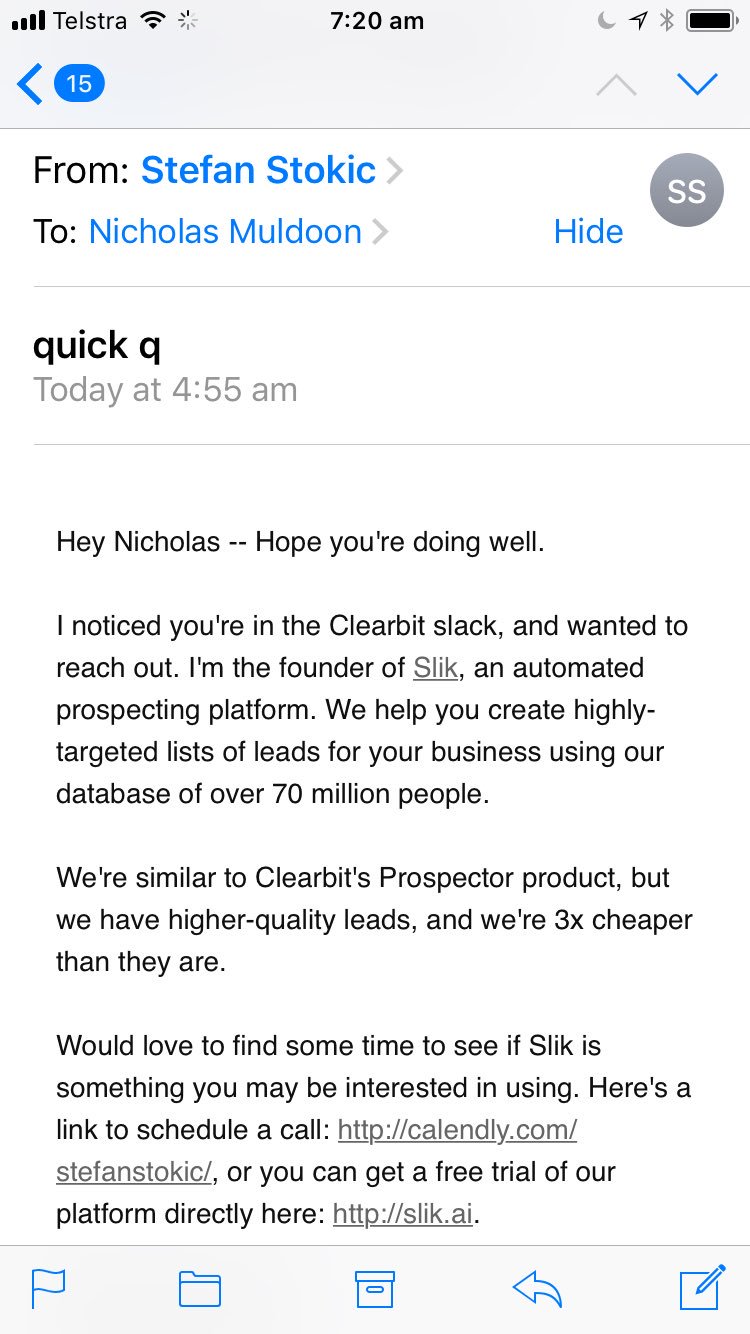The image size is (750, 1334).
Task: Open sender Stefan Stokic contact details
Action: [257, 171]
